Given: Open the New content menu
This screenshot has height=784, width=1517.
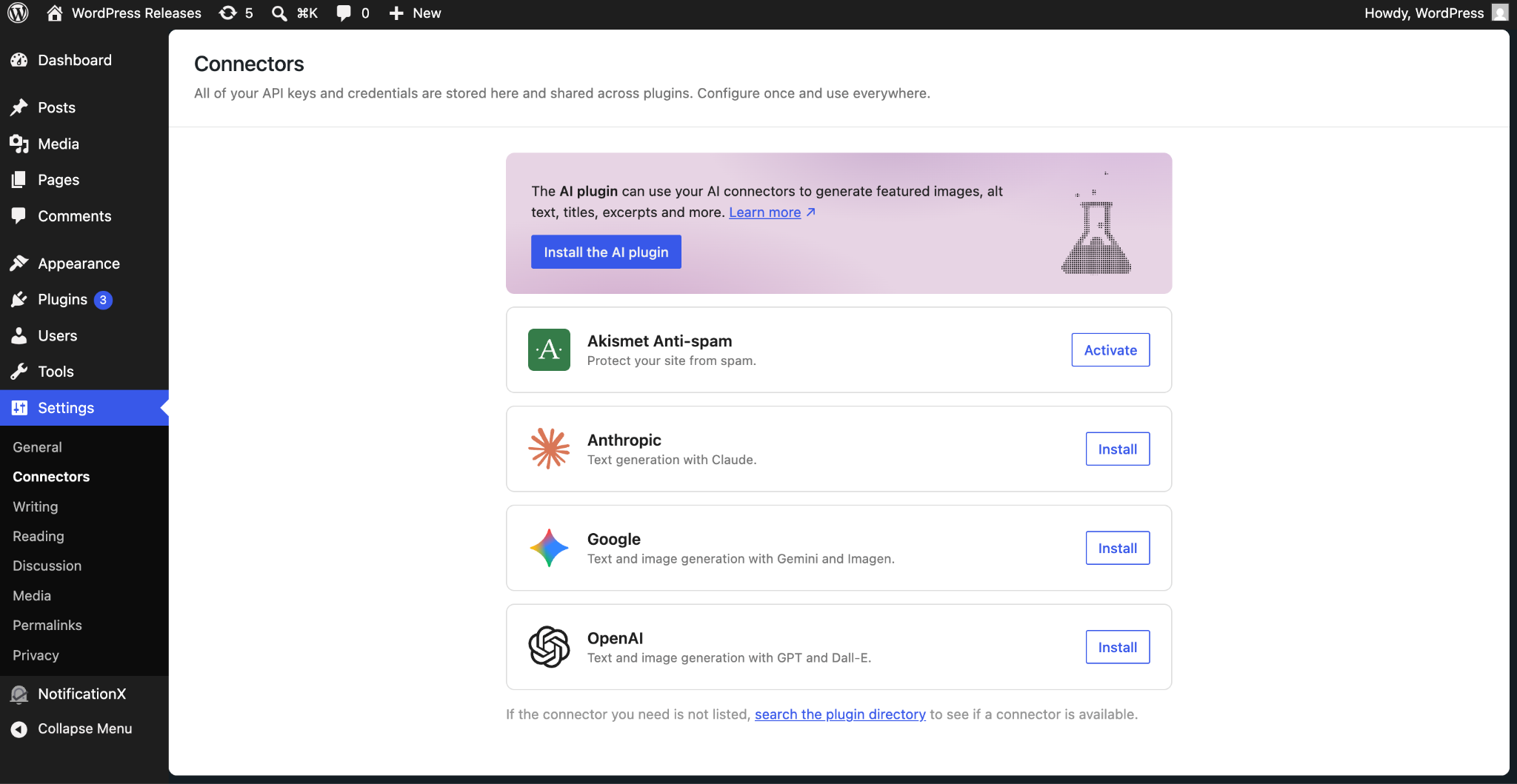Looking at the screenshot, I should [415, 13].
